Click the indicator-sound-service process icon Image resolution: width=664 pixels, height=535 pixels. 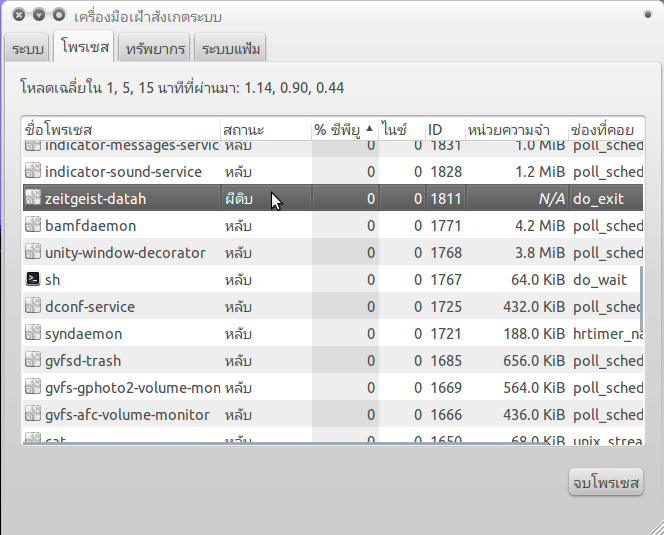(33, 172)
